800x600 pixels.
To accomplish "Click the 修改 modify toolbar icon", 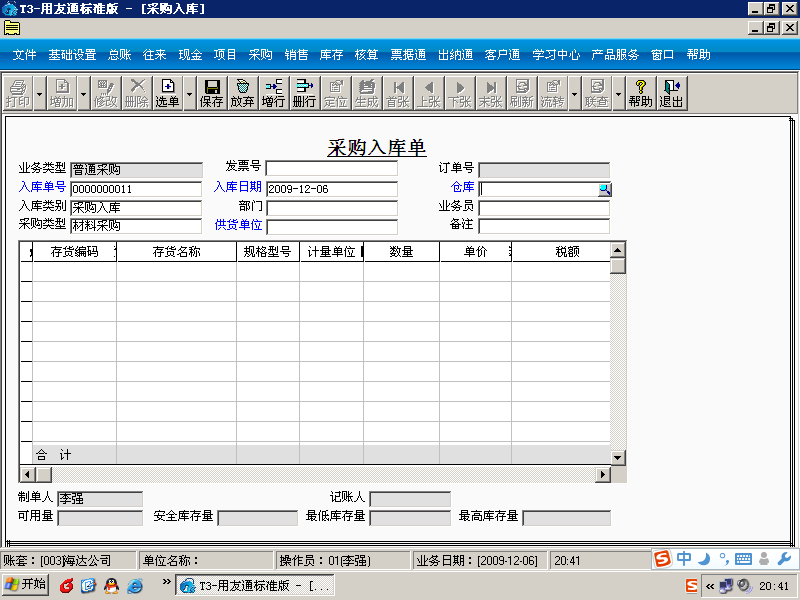I will [106, 93].
